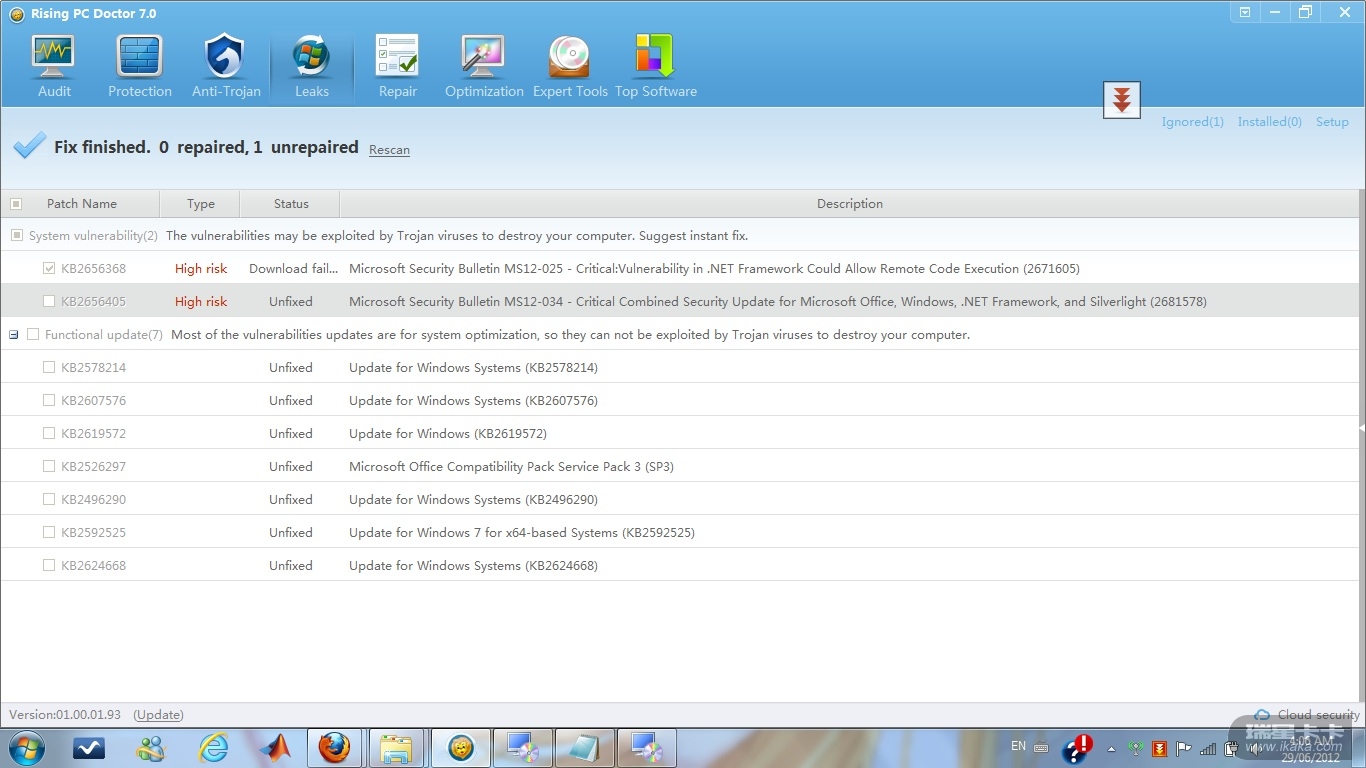Toggle the select-all checkbox in the header

[x=16, y=204]
